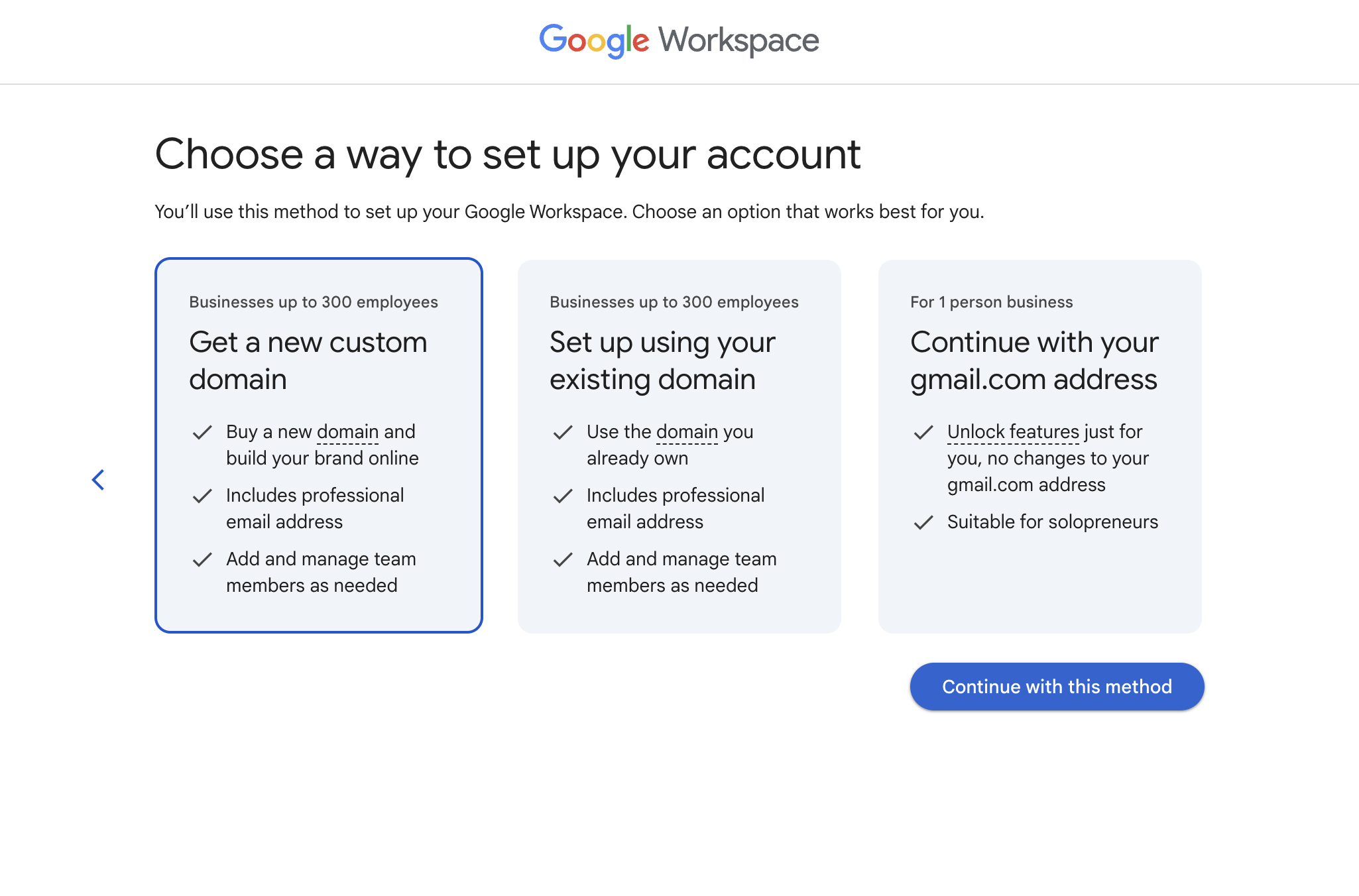The width and height of the screenshot is (1359, 896).
Task: Click underlined 'Unlock features' text
Action: tap(1013, 432)
